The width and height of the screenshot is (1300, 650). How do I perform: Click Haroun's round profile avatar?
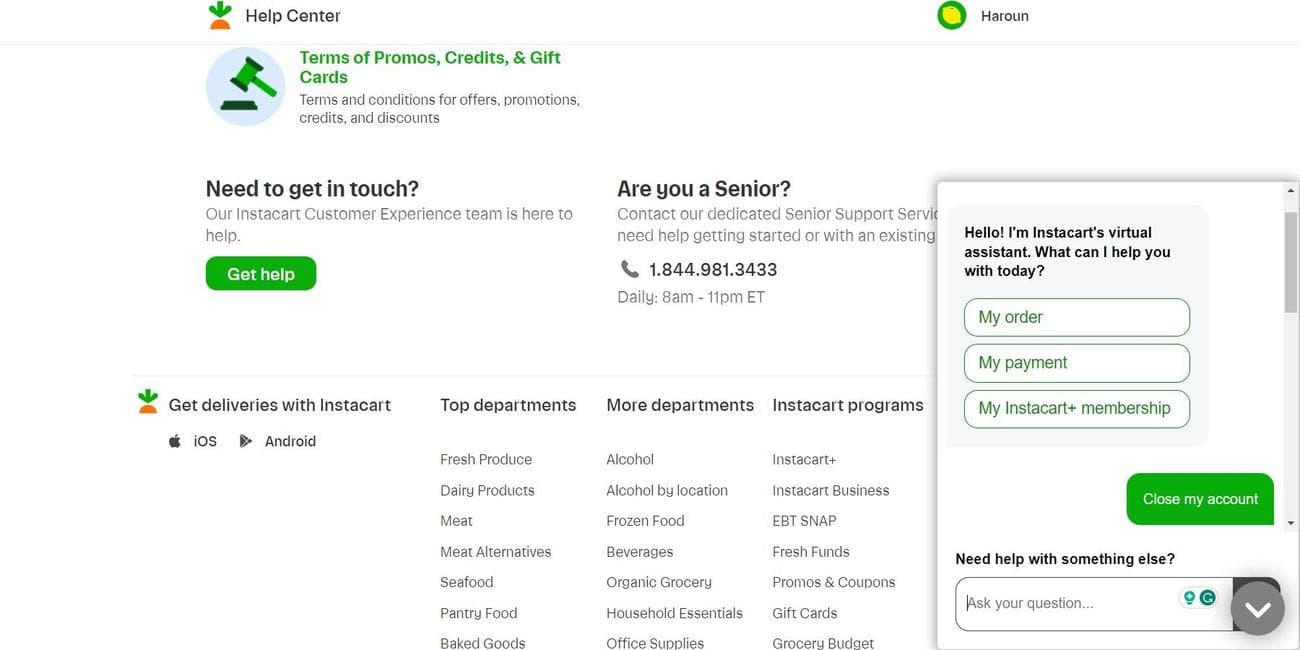pyautogui.click(x=951, y=14)
